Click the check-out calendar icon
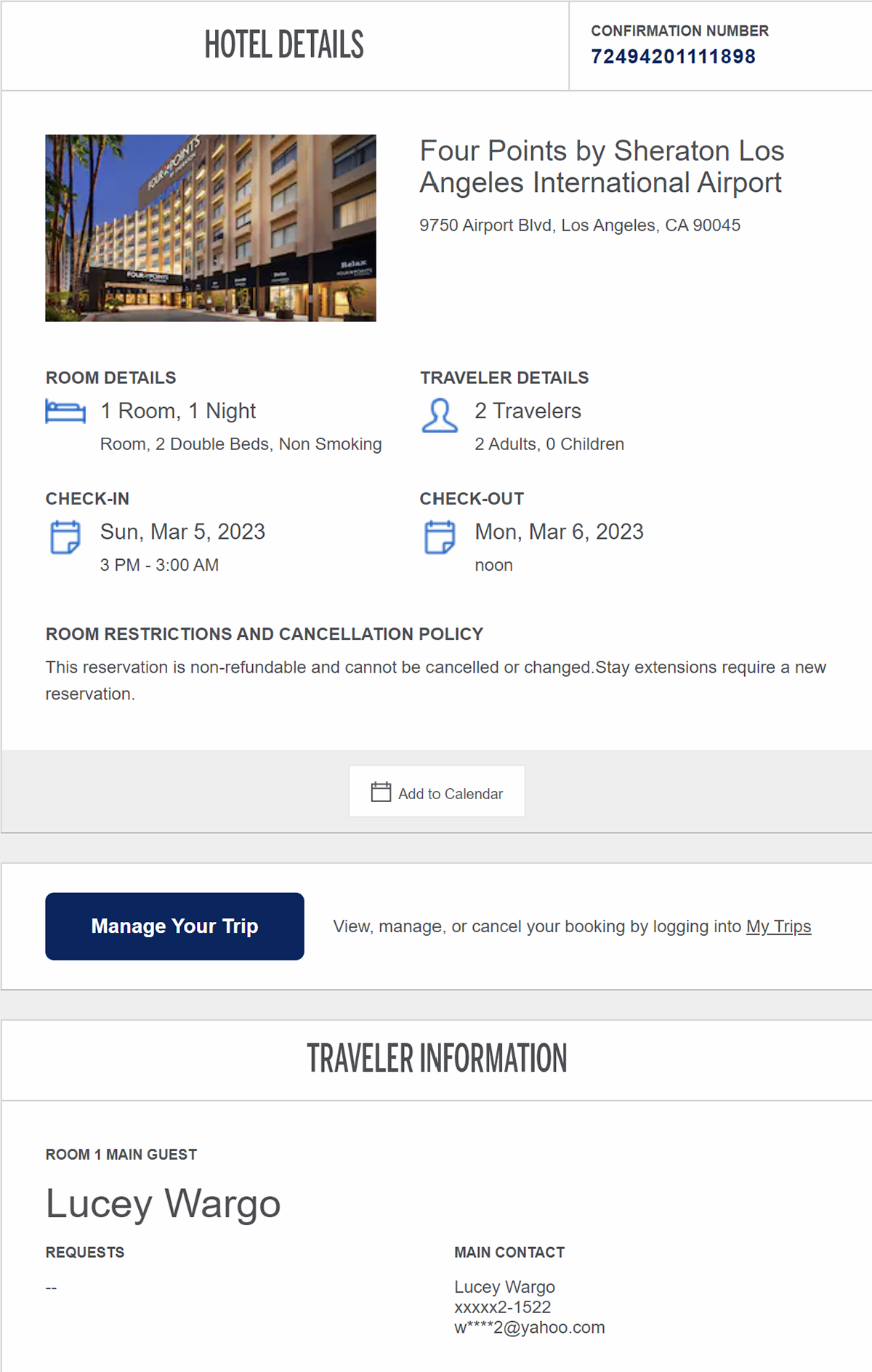Image resolution: width=872 pixels, height=1372 pixels. click(440, 537)
